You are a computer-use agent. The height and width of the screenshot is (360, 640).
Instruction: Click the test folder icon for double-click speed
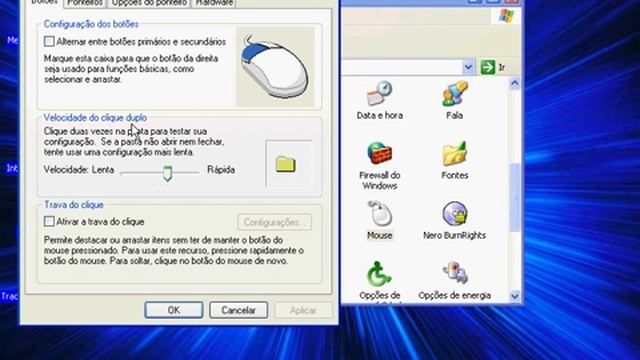[286, 164]
